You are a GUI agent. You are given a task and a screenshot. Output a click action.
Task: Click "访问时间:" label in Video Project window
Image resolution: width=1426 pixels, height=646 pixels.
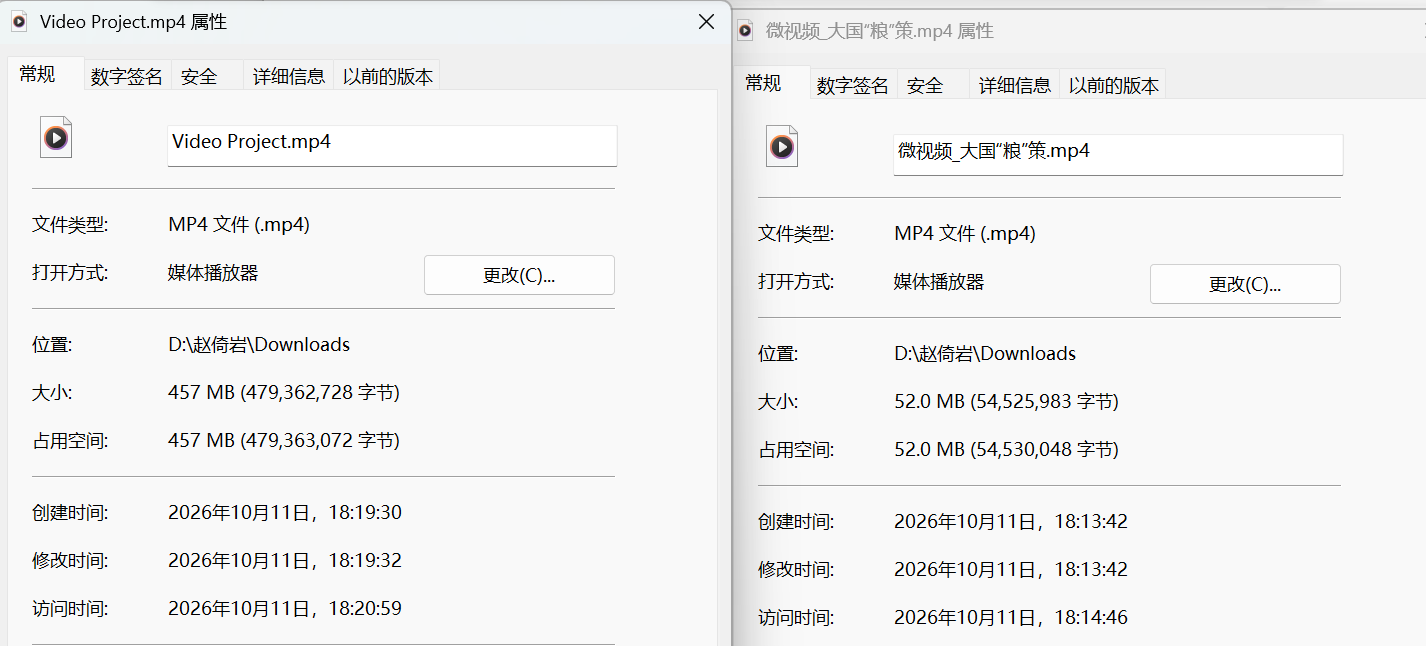(x=70, y=609)
